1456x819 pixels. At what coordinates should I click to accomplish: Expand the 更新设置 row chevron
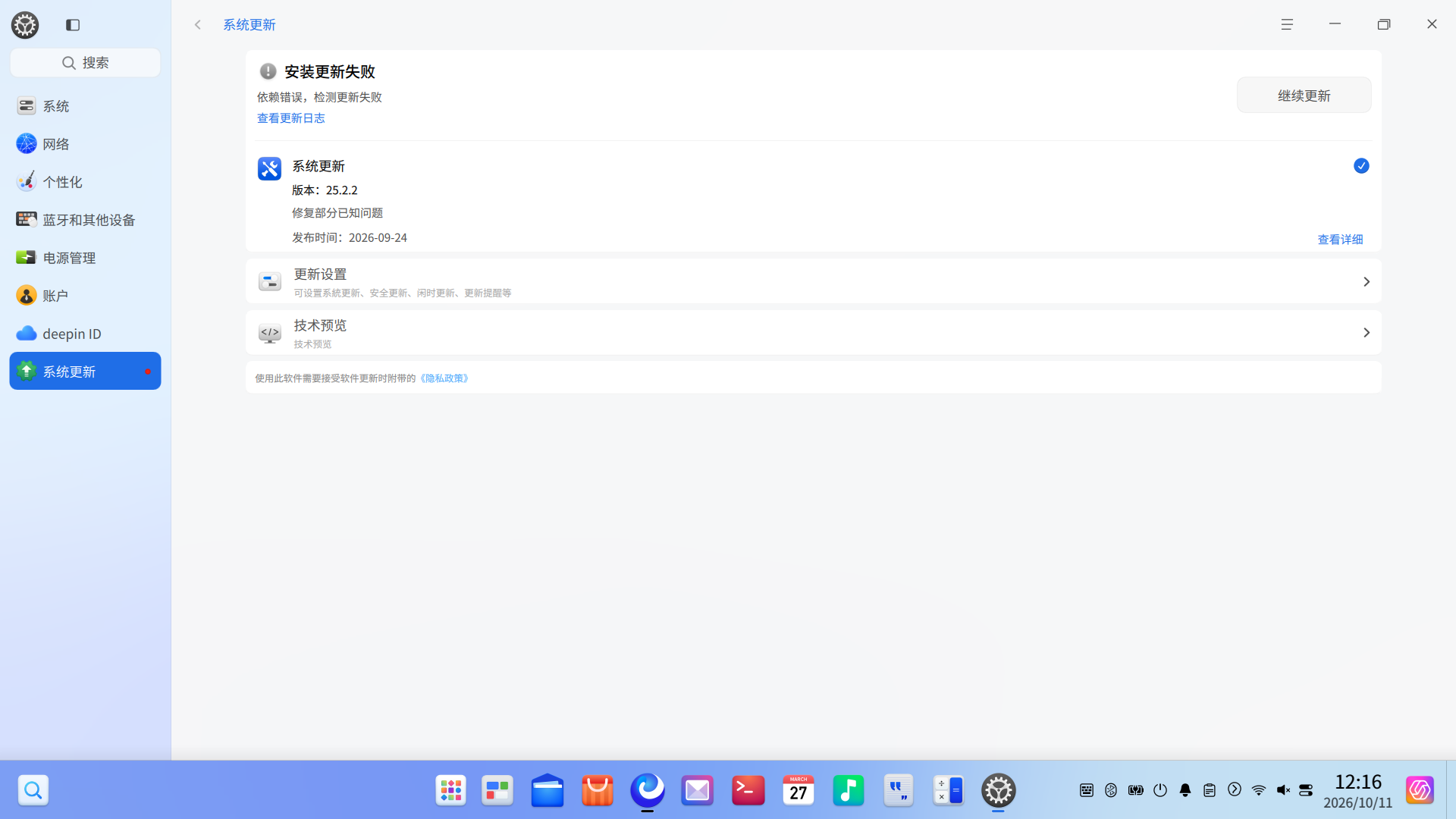click(x=1367, y=282)
